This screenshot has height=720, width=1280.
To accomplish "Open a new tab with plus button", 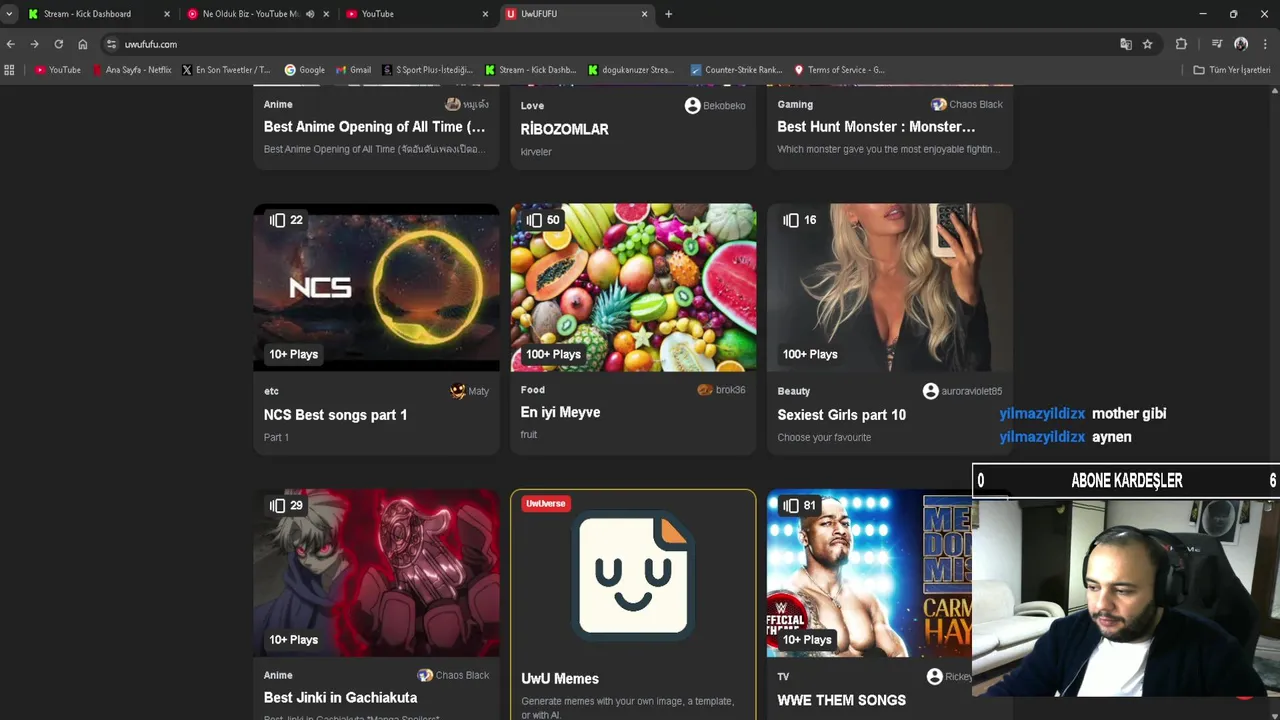I will click(668, 14).
